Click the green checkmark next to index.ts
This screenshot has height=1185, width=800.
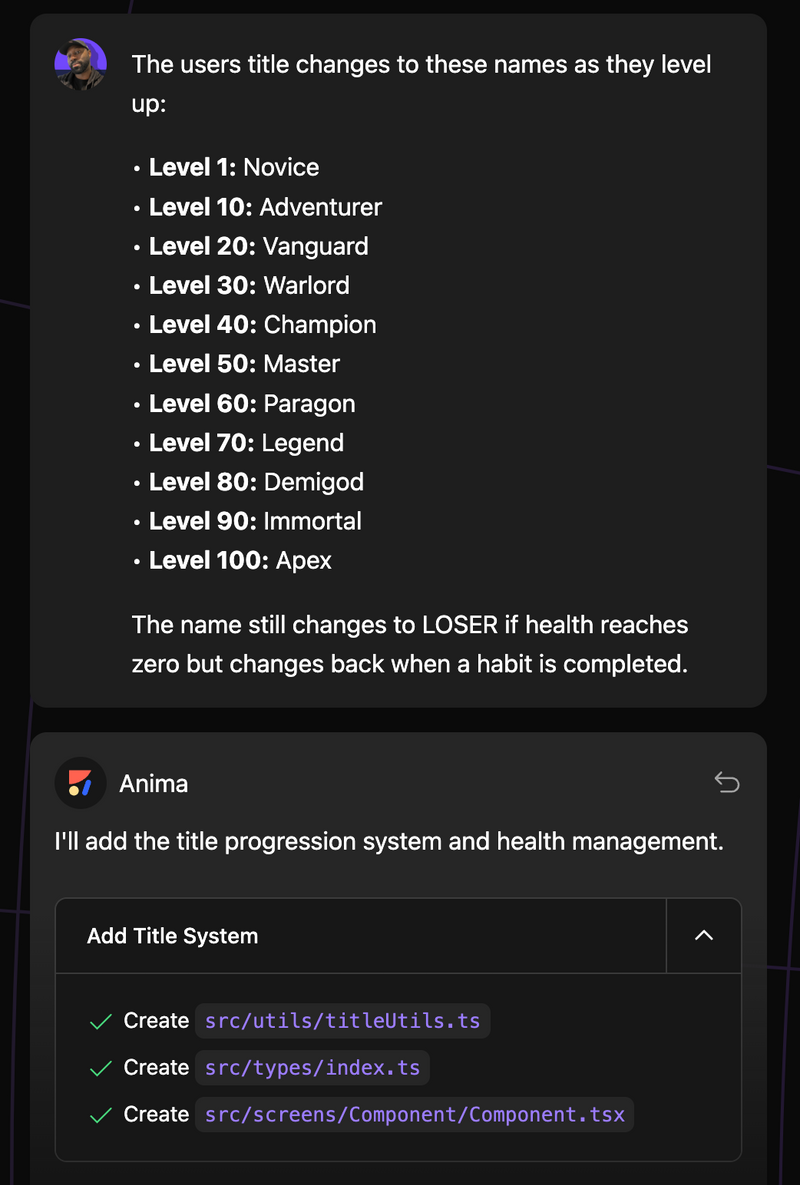pyautogui.click(x=100, y=1069)
